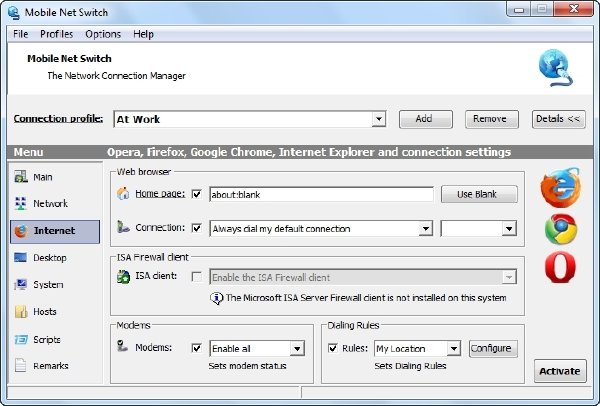Click the Scripts sidebar icon

click(21, 339)
